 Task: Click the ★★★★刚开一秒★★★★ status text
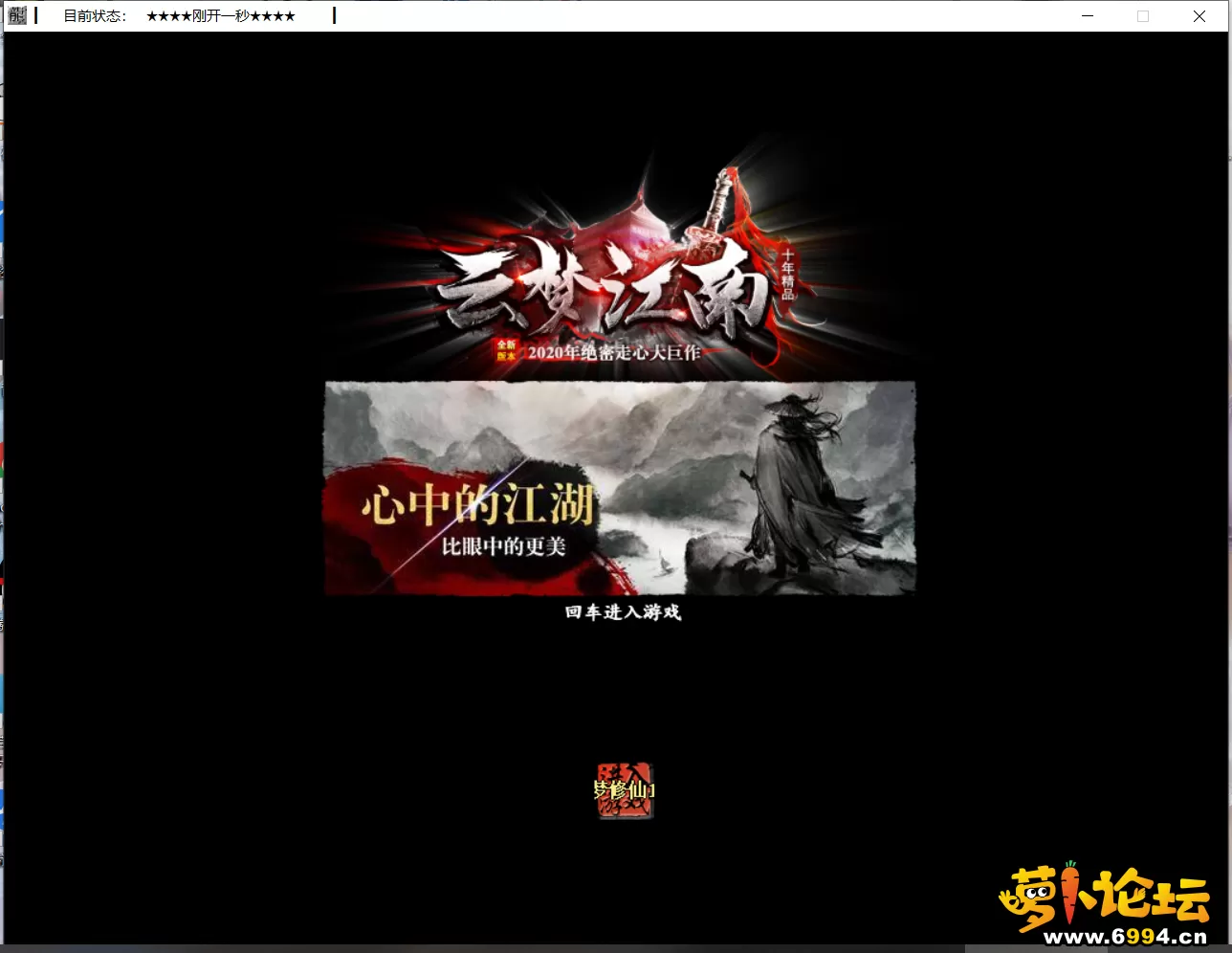[x=221, y=16]
